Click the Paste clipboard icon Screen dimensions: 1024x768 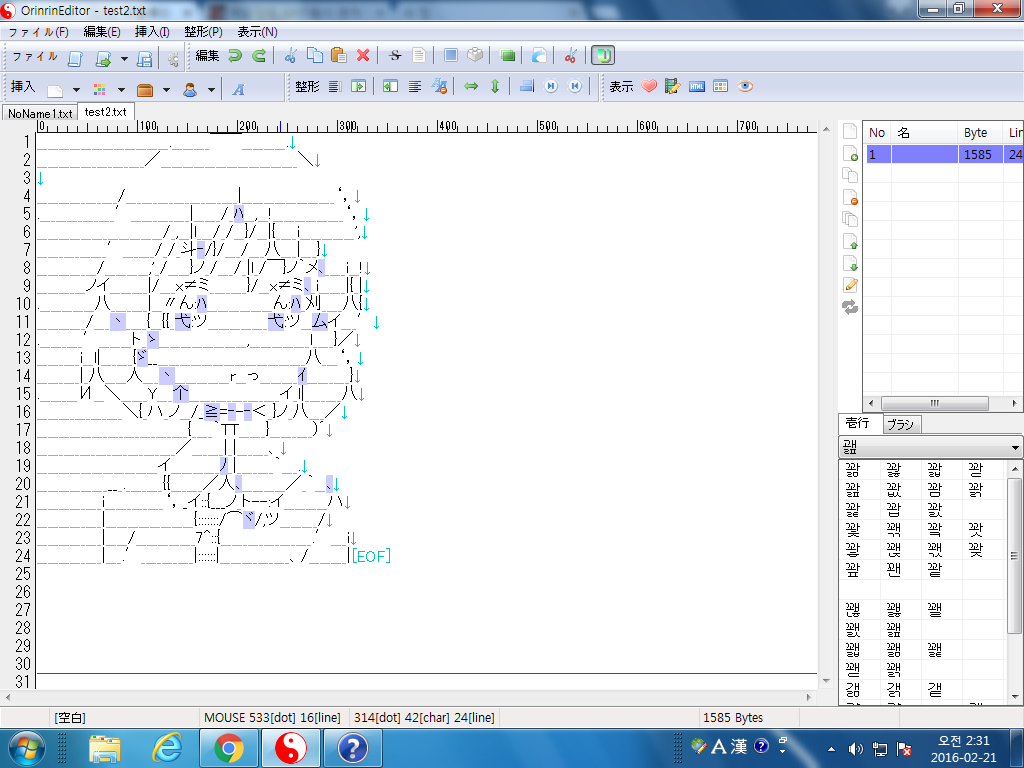pos(338,56)
